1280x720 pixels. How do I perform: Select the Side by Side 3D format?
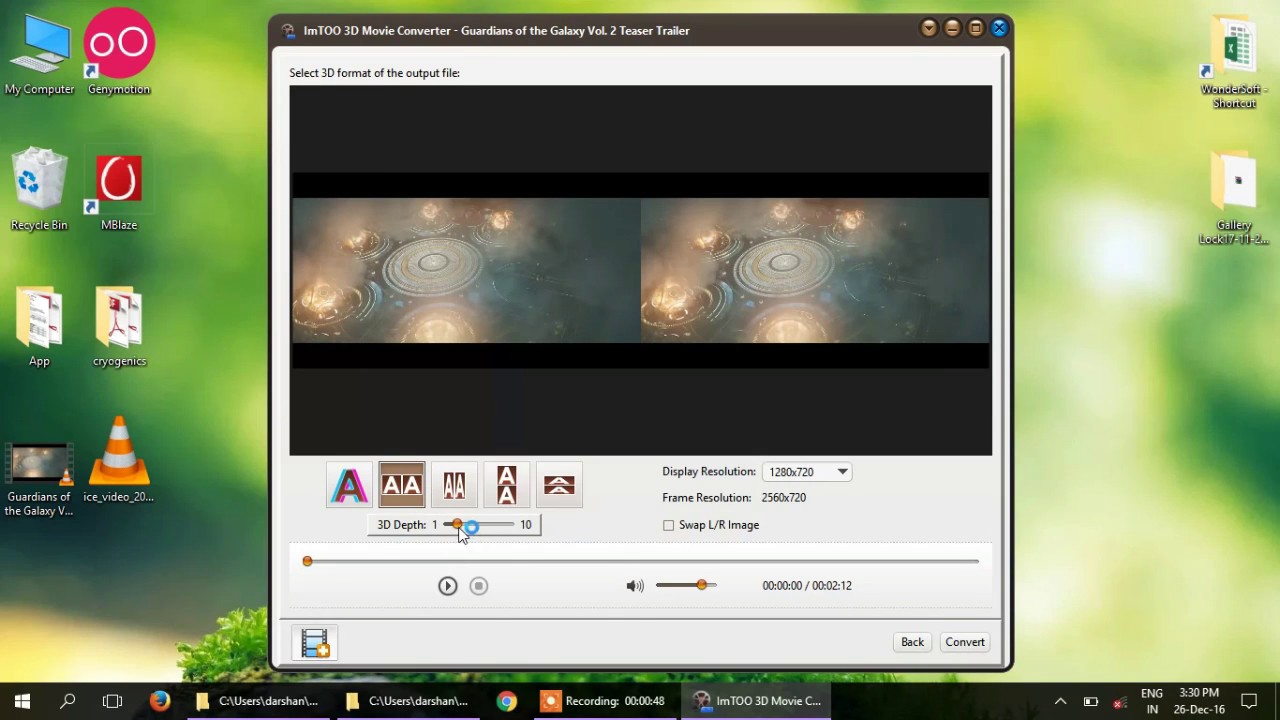[x=402, y=486]
